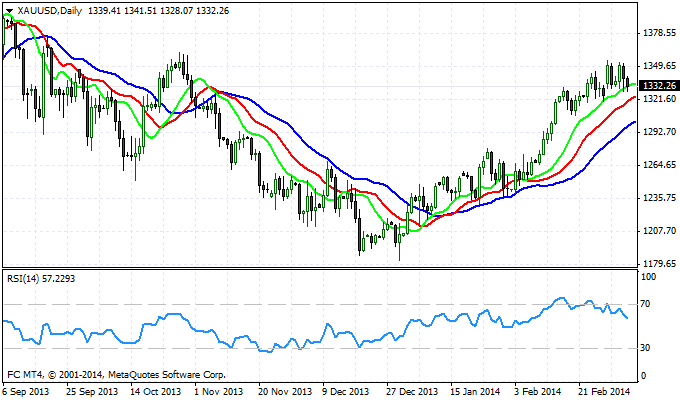Click the RSI scale value 0

(x=644, y=376)
